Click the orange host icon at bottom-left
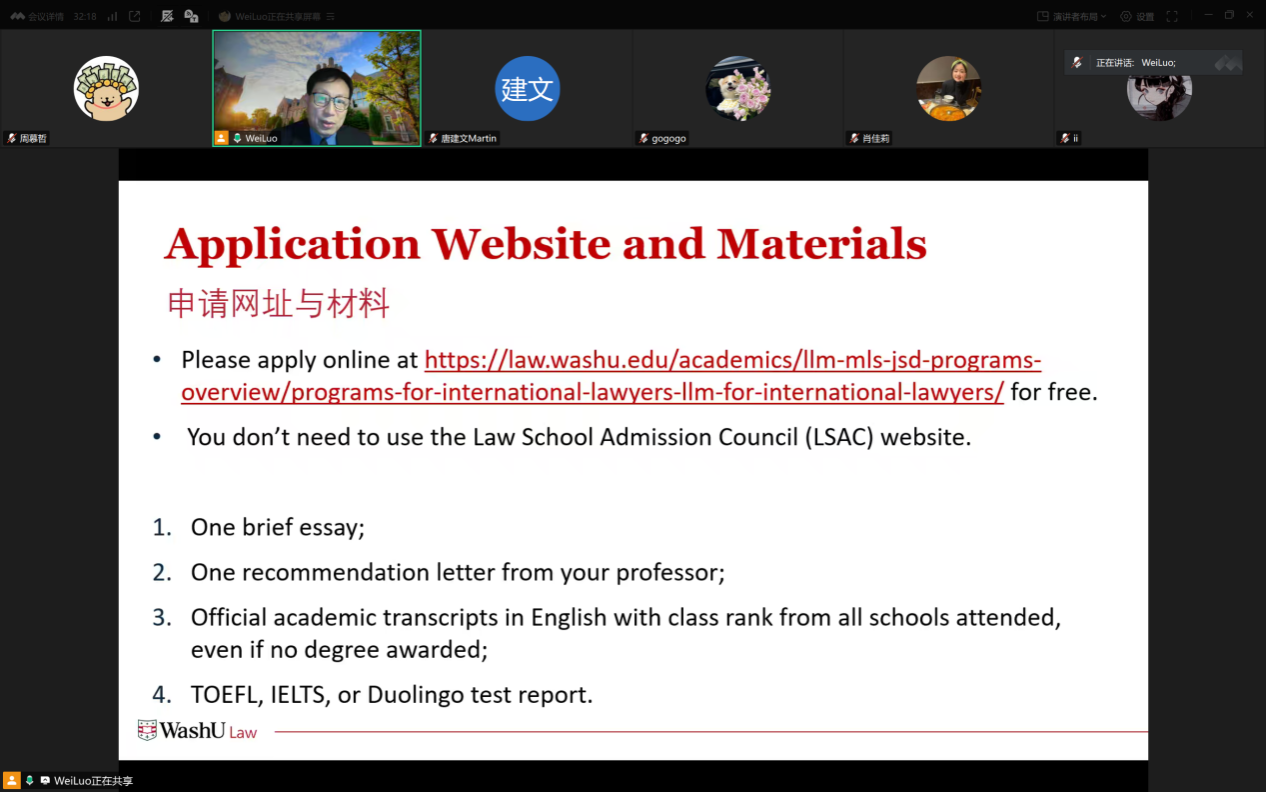Image resolution: width=1266 pixels, height=792 pixels. click(x=12, y=780)
